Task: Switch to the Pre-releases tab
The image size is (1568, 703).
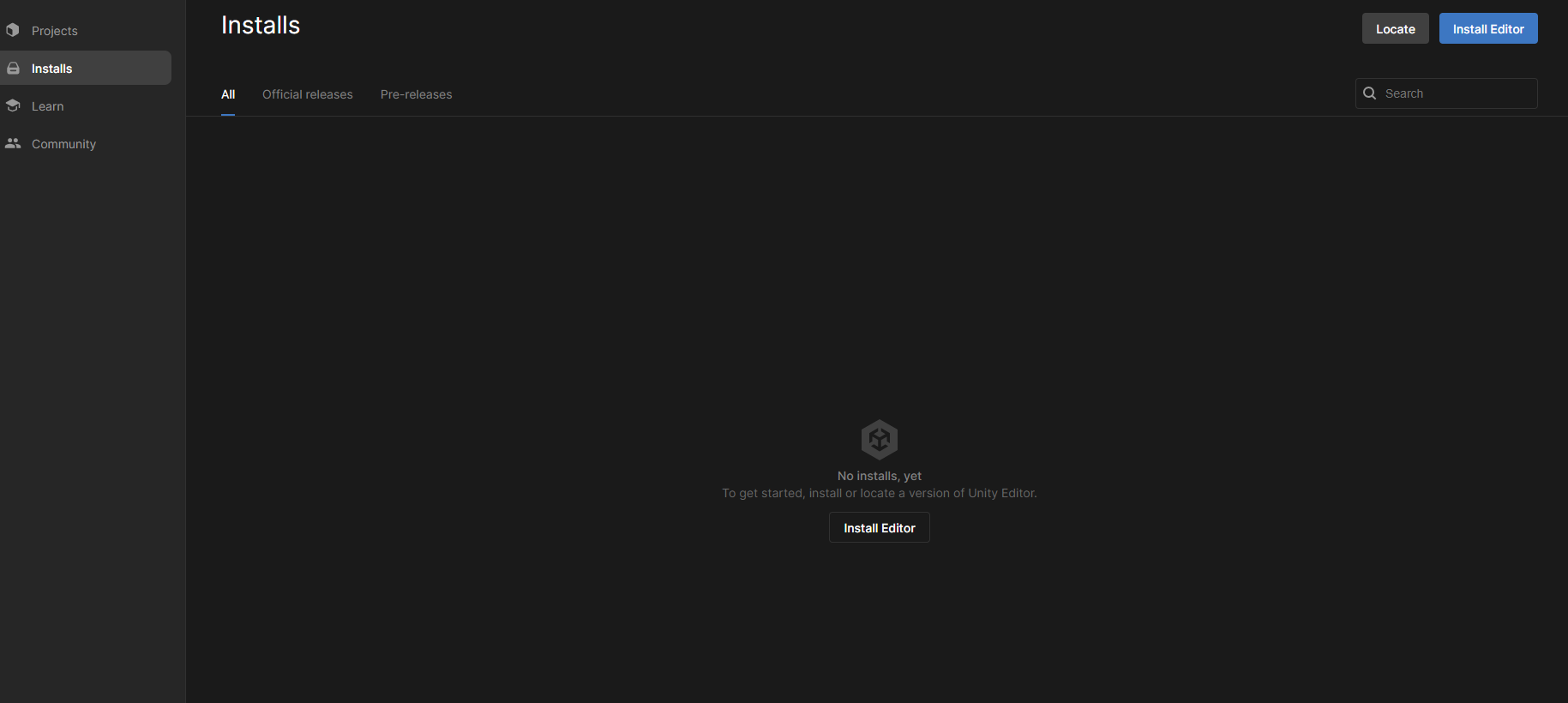Action: point(417,94)
